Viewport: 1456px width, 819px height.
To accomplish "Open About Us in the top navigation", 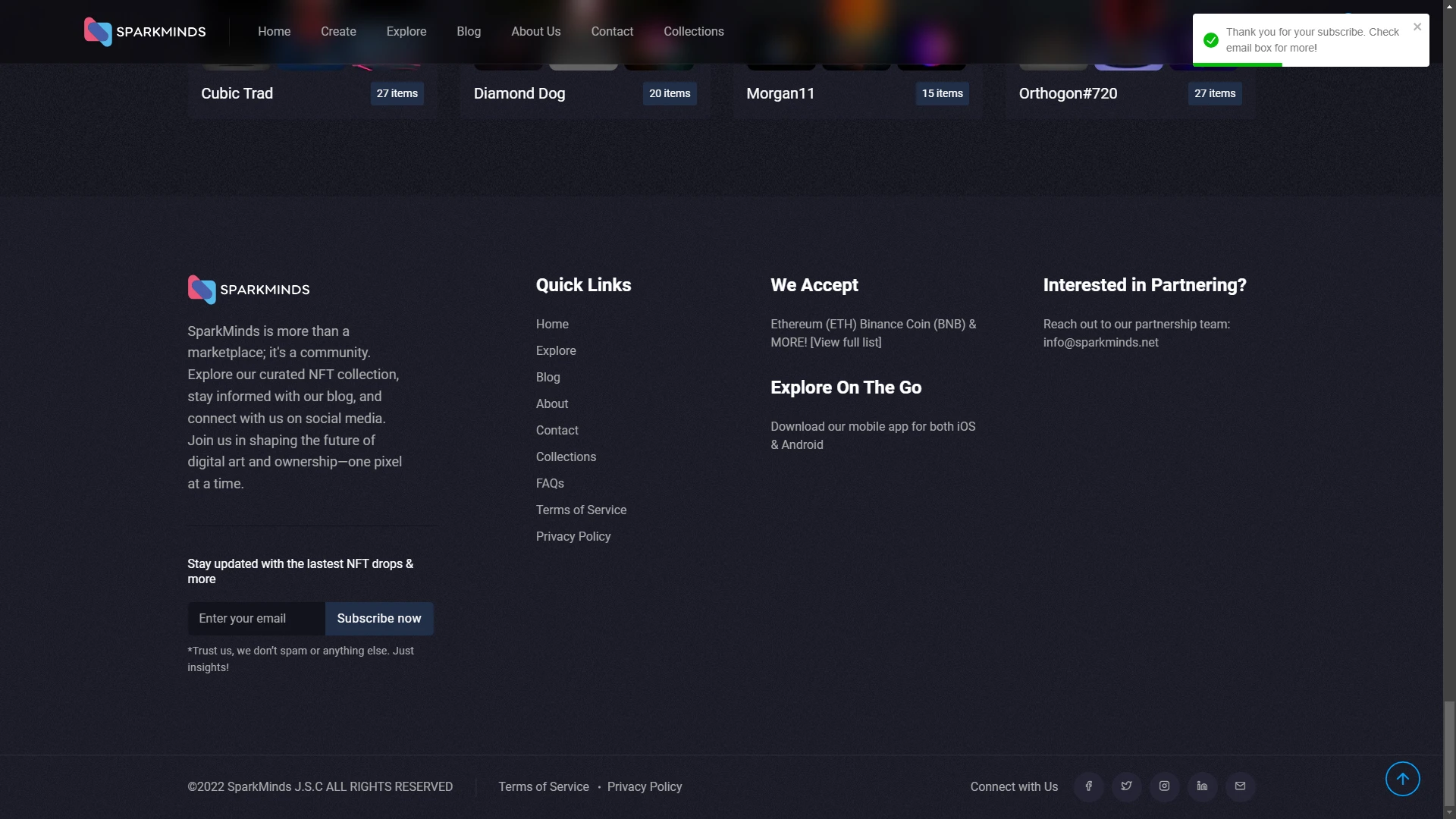I will tap(536, 31).
